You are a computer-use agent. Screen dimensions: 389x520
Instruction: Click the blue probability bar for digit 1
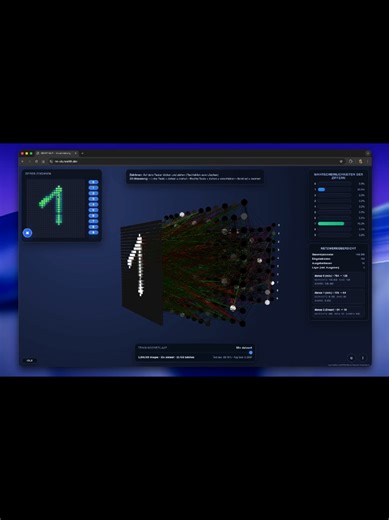[321, 189]
